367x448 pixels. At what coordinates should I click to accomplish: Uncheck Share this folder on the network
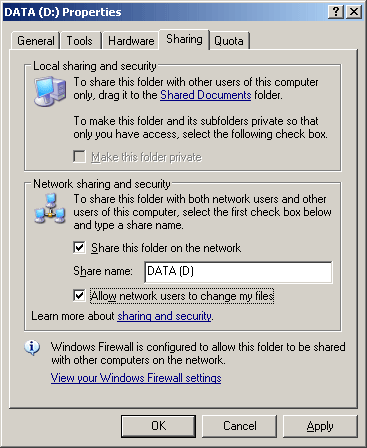79,248
